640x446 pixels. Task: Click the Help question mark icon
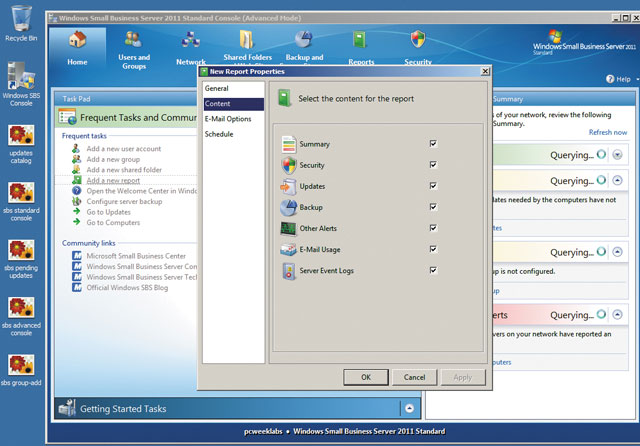610,79
